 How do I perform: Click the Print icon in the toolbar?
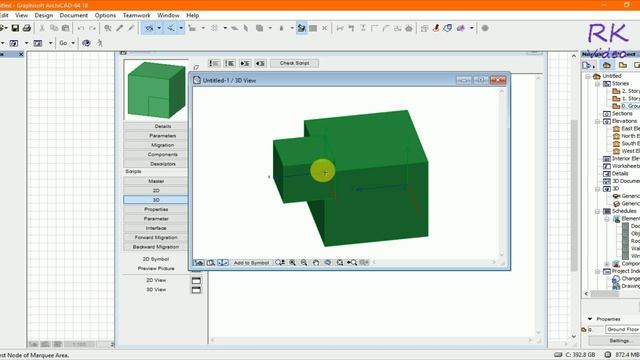click(x=27, y=28)
